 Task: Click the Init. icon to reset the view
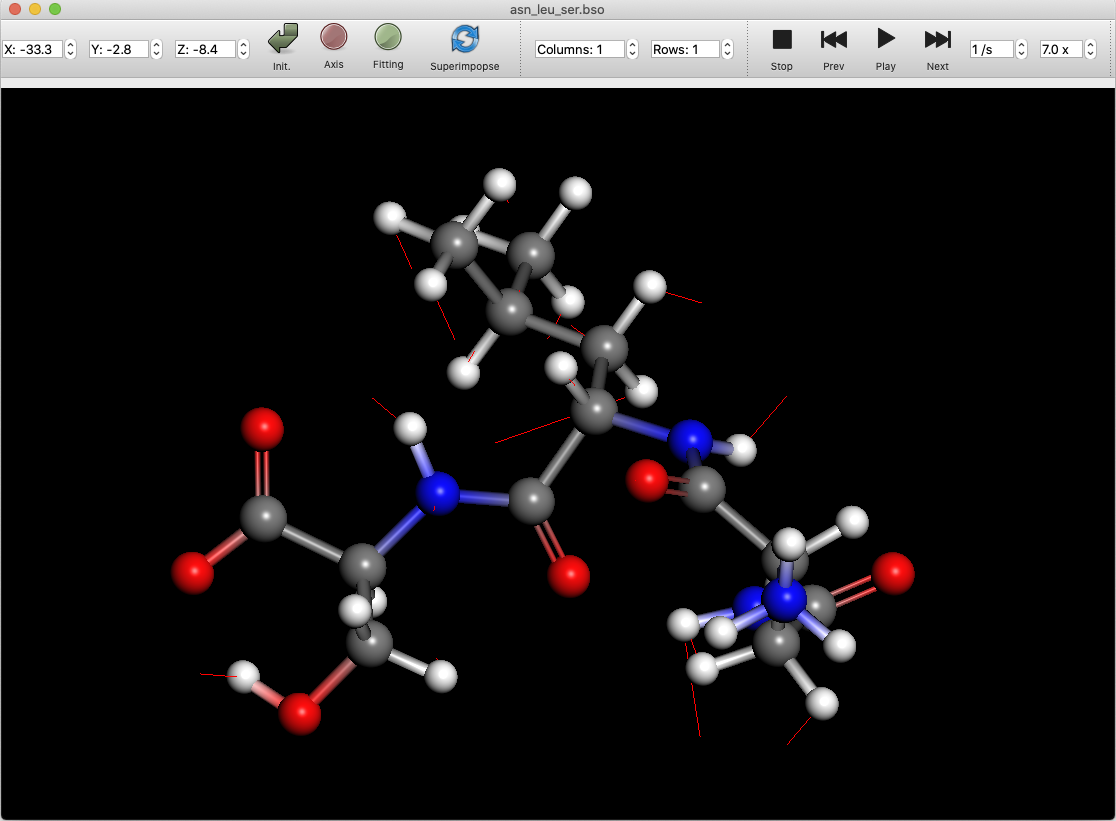(x=281, y=42)
